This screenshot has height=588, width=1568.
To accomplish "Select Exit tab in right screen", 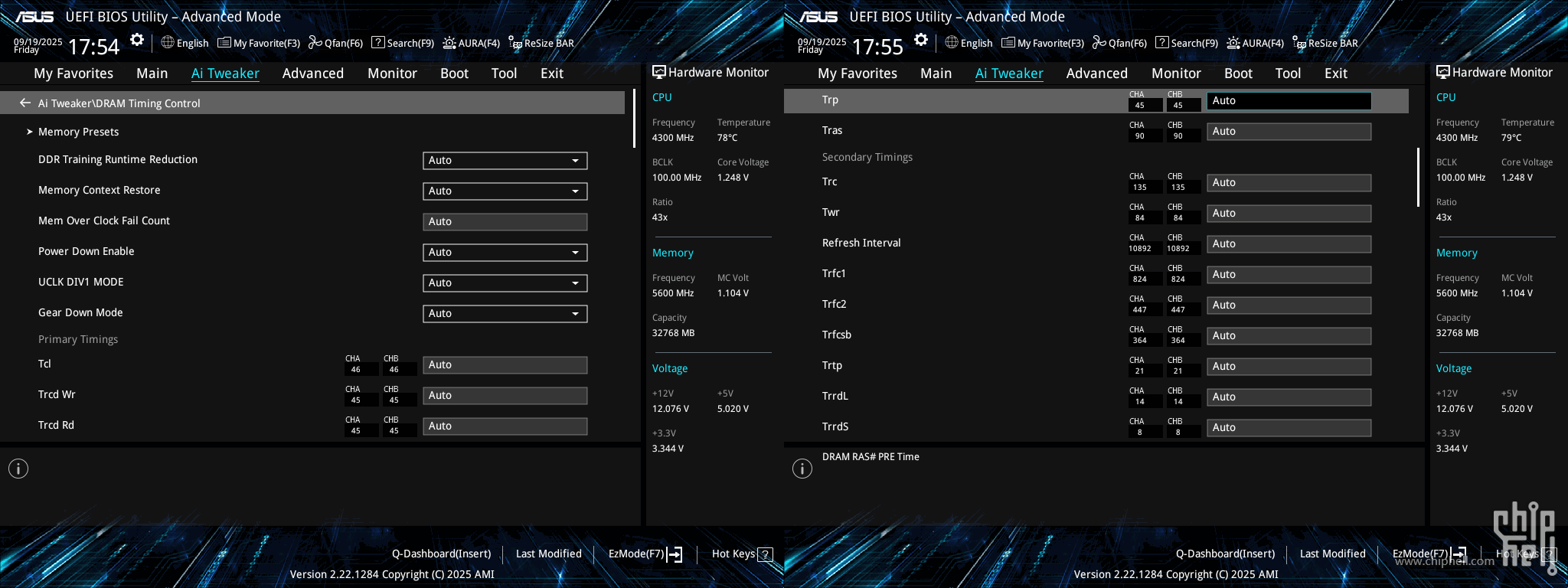I will coord(1336,73).
